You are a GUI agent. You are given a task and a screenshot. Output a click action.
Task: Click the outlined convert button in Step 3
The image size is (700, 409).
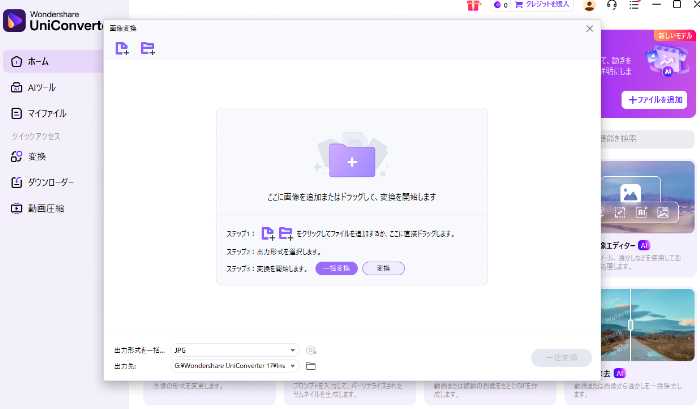click(383, 268)
